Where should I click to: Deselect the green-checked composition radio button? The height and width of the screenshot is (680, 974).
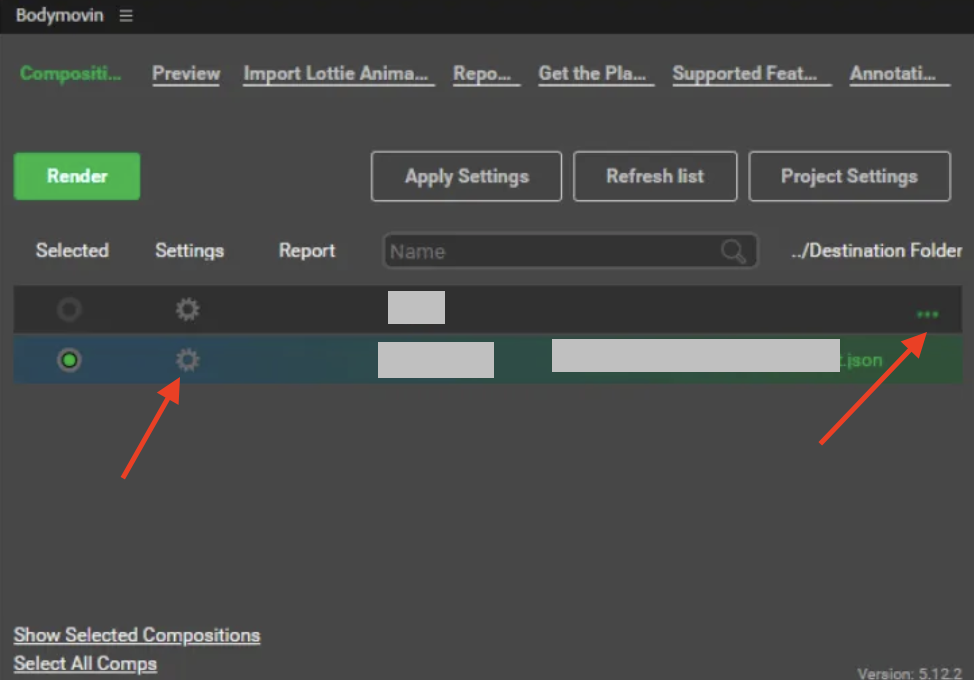[69, 360]
